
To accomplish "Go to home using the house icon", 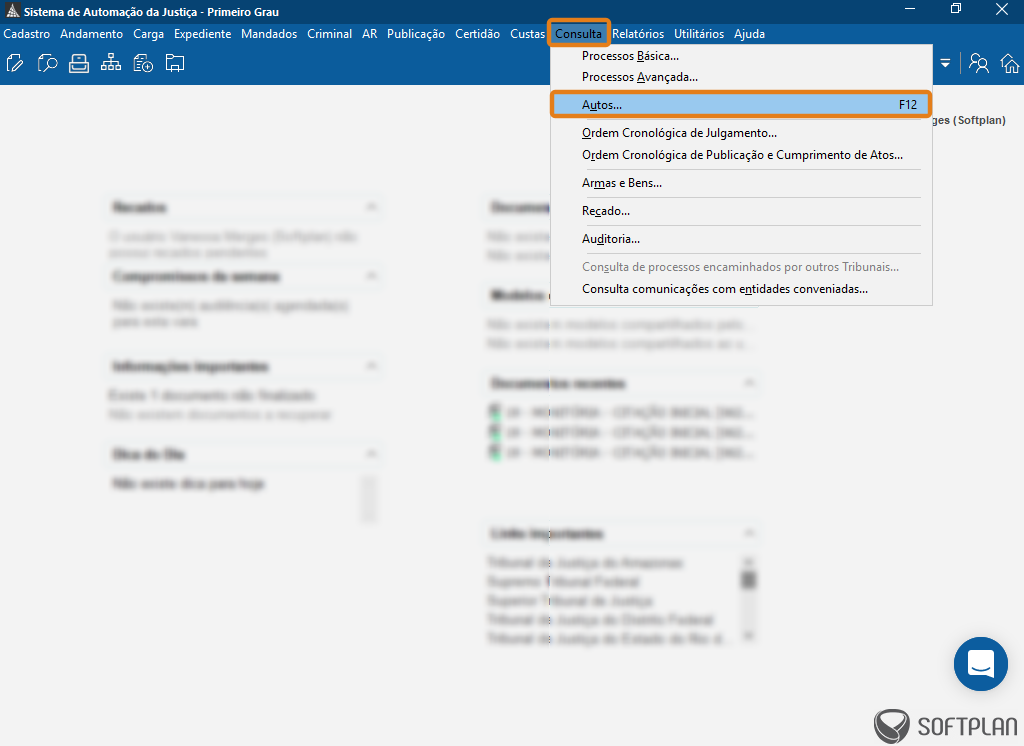I will pyautogui.click(x=1010, y=63).
